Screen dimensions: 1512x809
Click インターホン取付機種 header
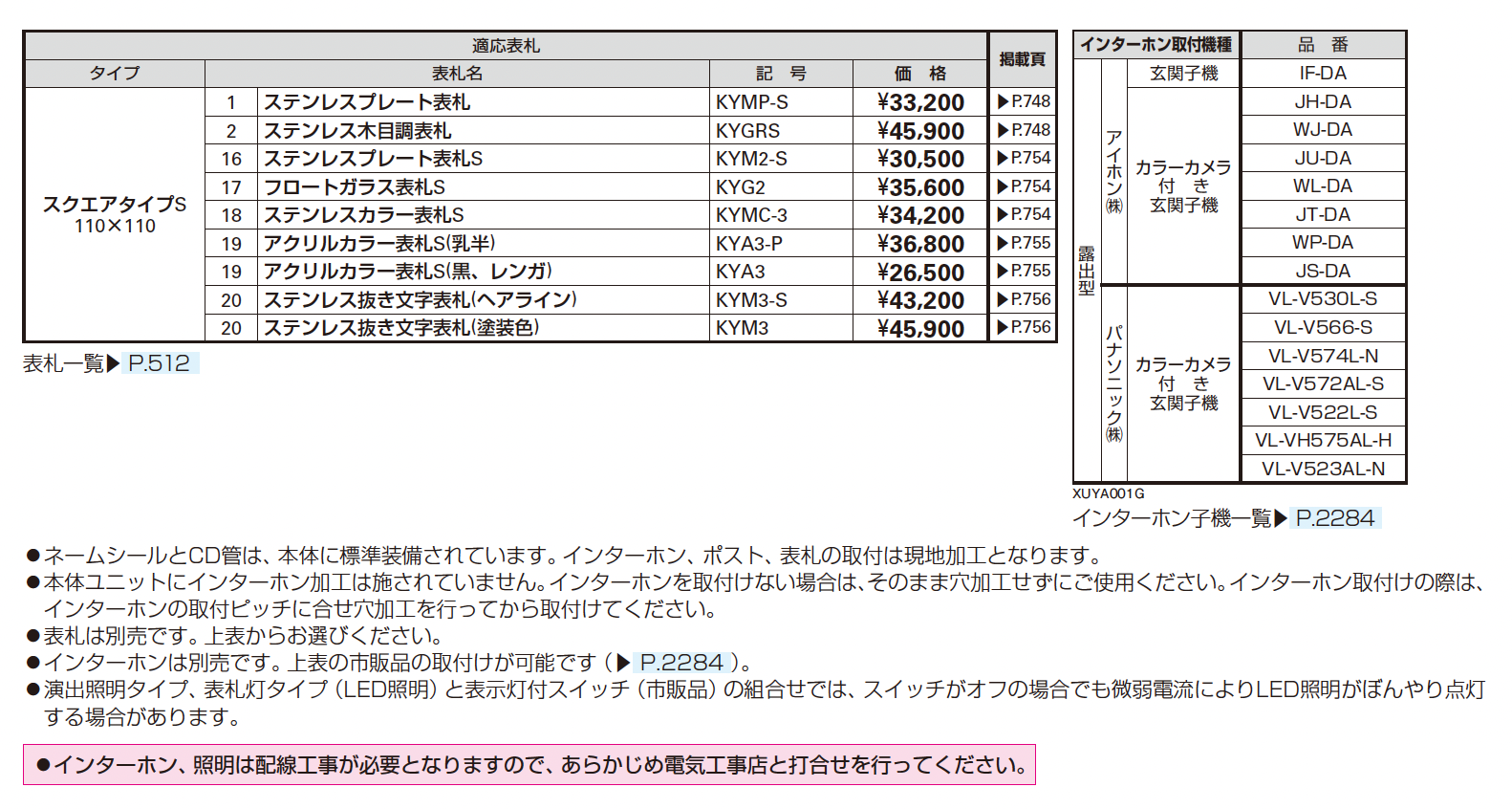pos(1156,45)
